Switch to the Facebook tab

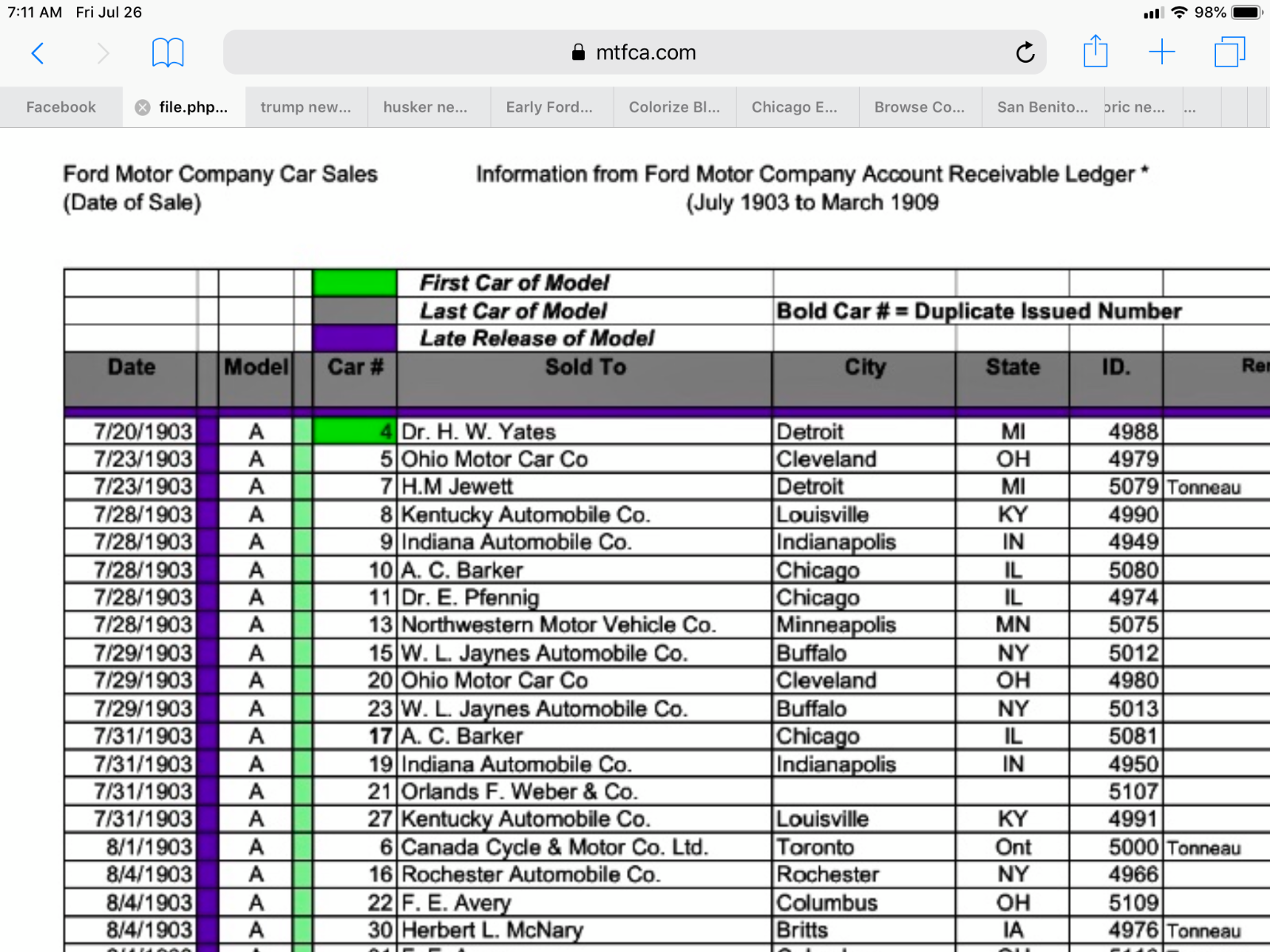click(61, 107)
